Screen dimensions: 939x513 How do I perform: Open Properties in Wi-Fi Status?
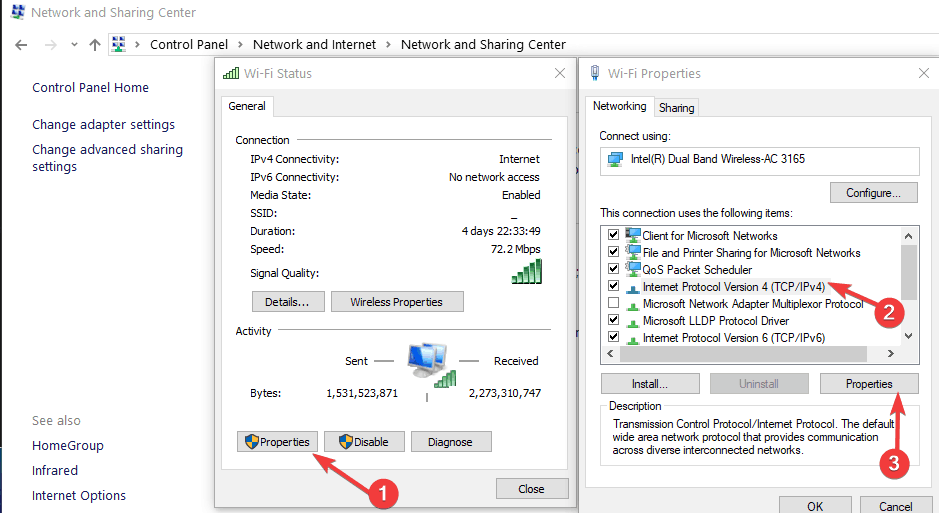pos(277,442)
